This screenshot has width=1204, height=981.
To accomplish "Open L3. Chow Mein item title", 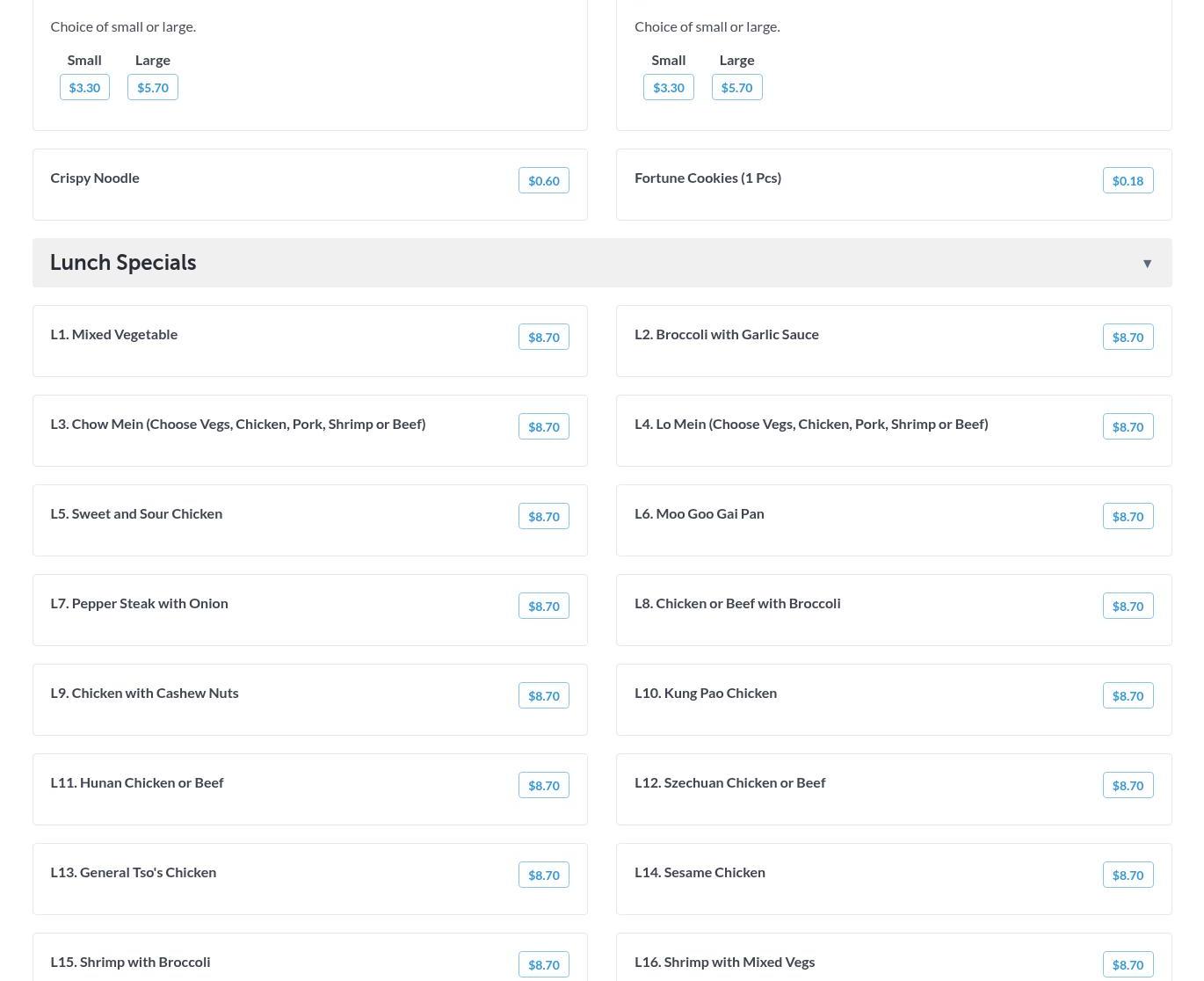I will (x=238, y=424).
